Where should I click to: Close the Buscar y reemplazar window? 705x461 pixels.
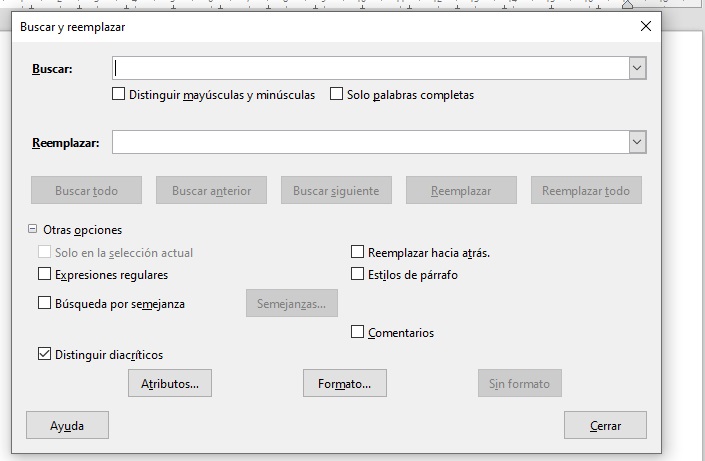tap(646, 27)
